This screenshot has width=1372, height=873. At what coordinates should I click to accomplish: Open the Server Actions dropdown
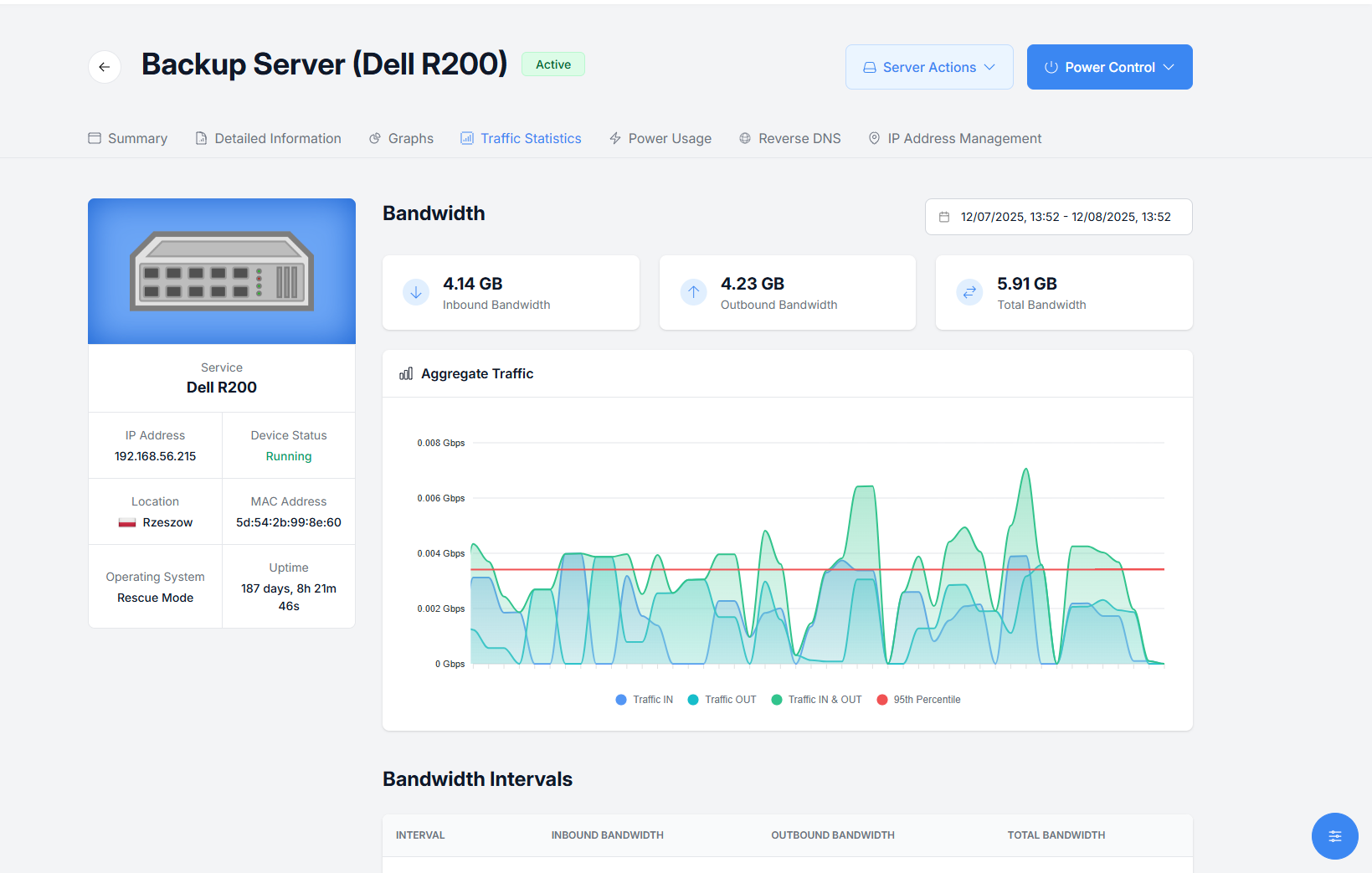coord(929,67)
